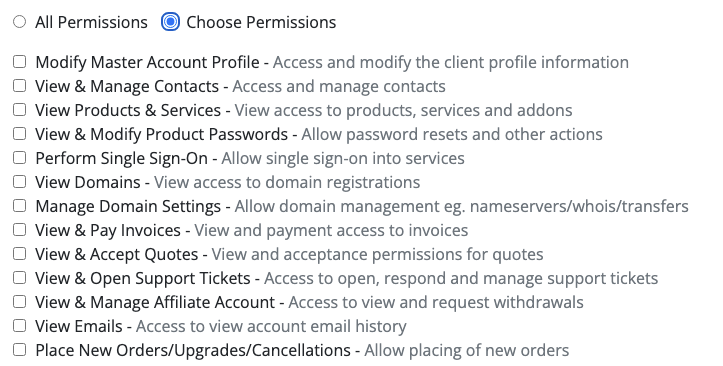723x366 pixels.
Task: Check the View & Accept Quotes box
Action: (x=19, y=253)
